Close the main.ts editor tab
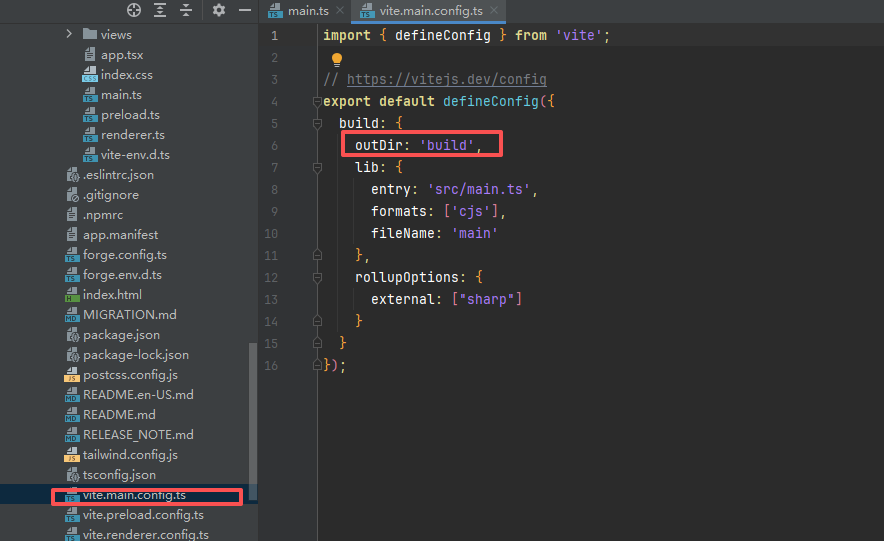Viewport: 884px width, 541px height. 340,10
